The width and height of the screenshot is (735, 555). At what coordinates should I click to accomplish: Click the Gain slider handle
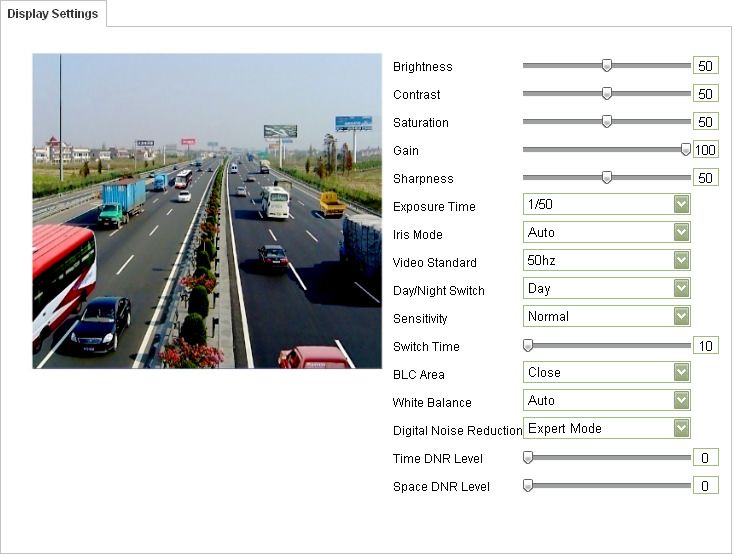685,150
